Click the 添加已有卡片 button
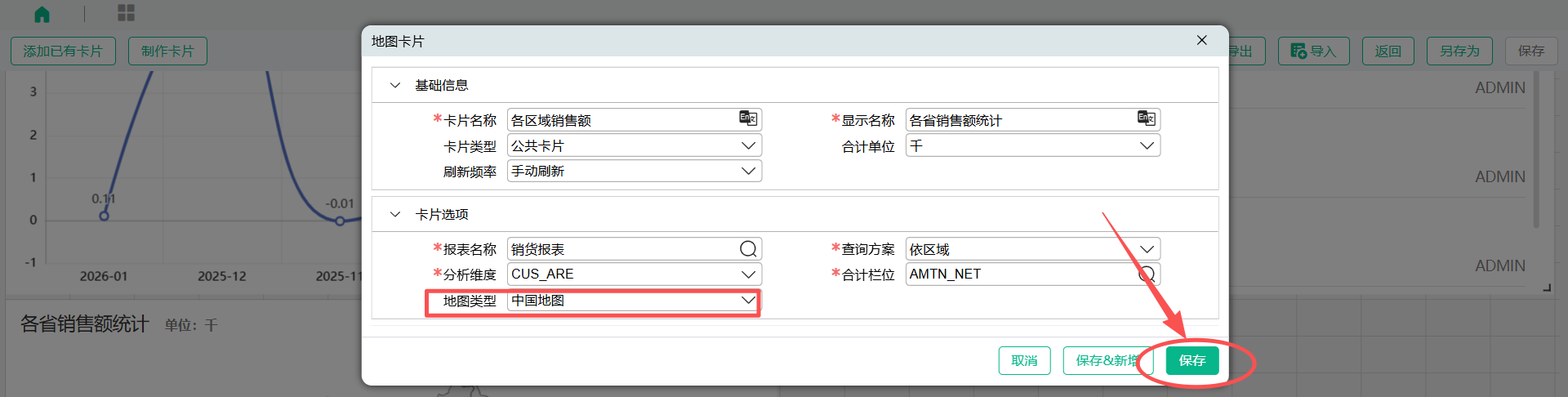The height and width of the screenshot is (397, 1568). (63, 51)
